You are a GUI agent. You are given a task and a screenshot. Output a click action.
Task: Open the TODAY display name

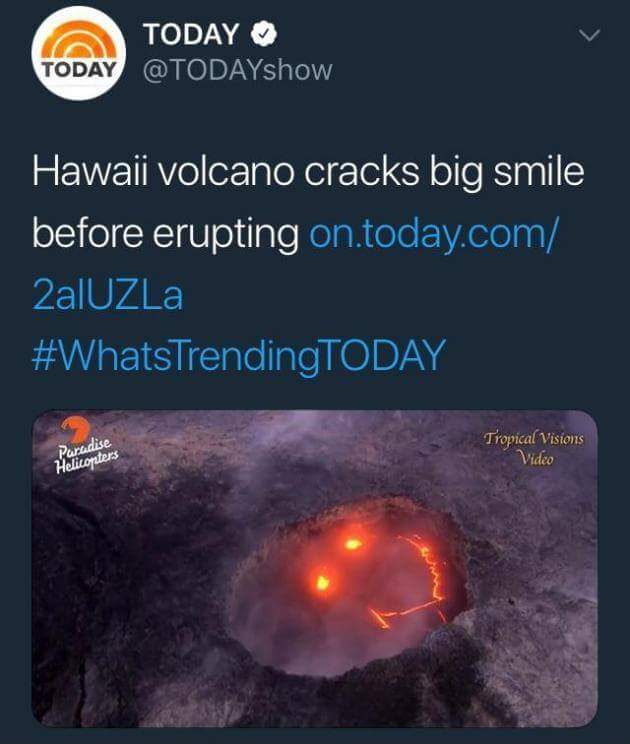(191, 34)
